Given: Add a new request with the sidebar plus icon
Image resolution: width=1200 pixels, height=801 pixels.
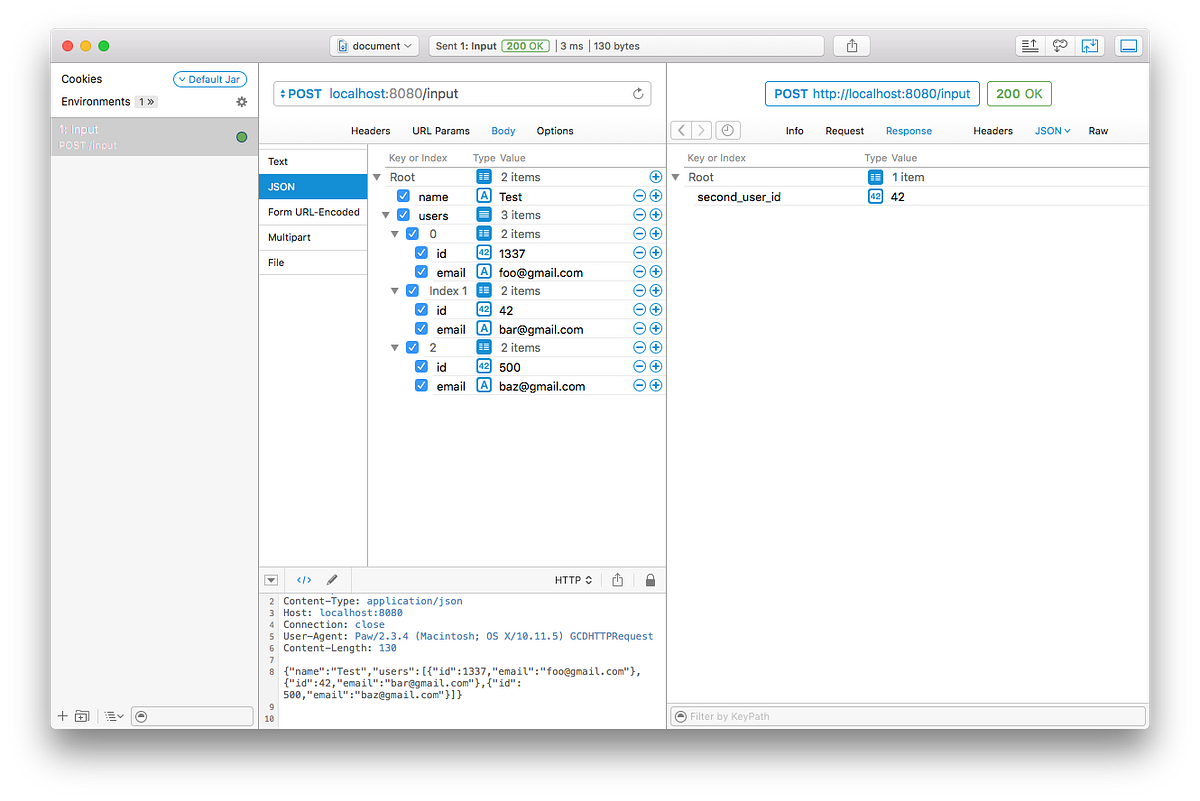Looking at the screenshot, I should 63,716.
